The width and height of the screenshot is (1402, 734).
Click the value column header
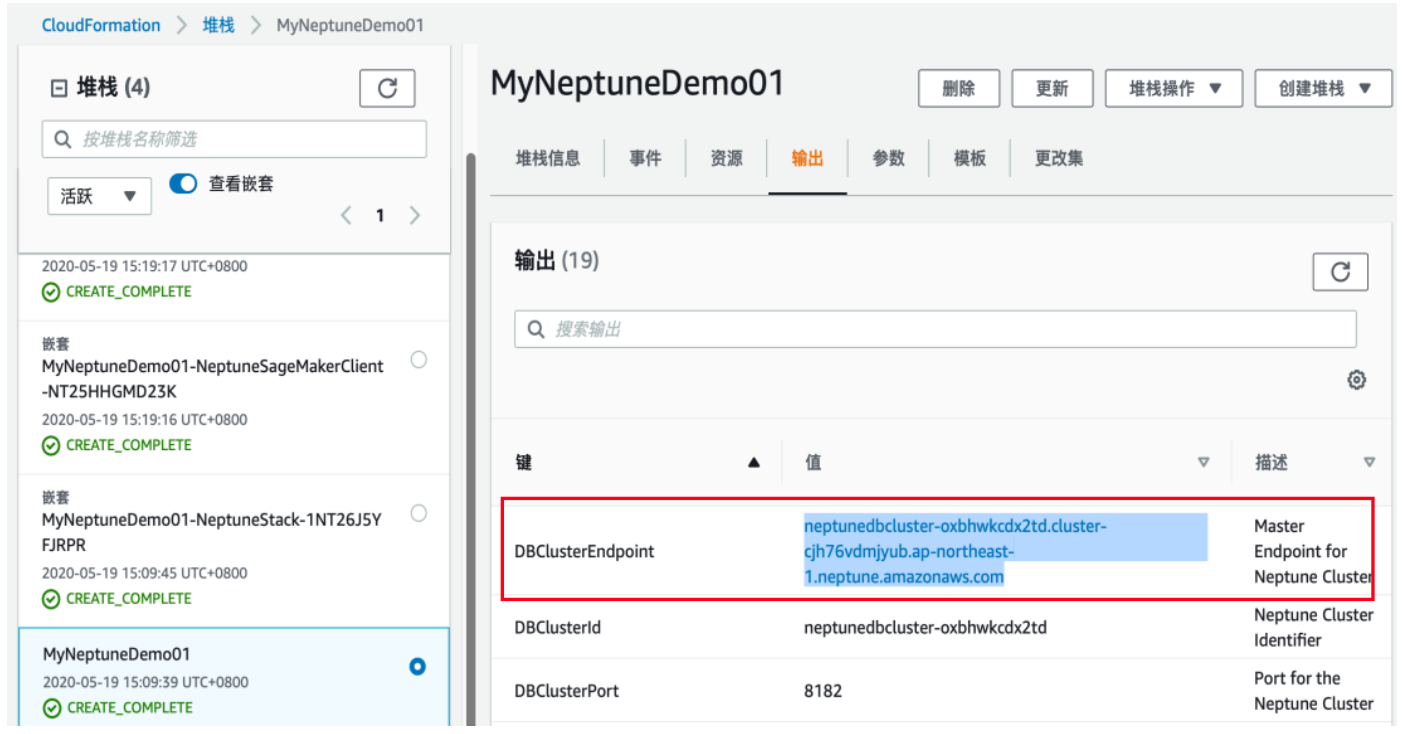tap(813, 463)
